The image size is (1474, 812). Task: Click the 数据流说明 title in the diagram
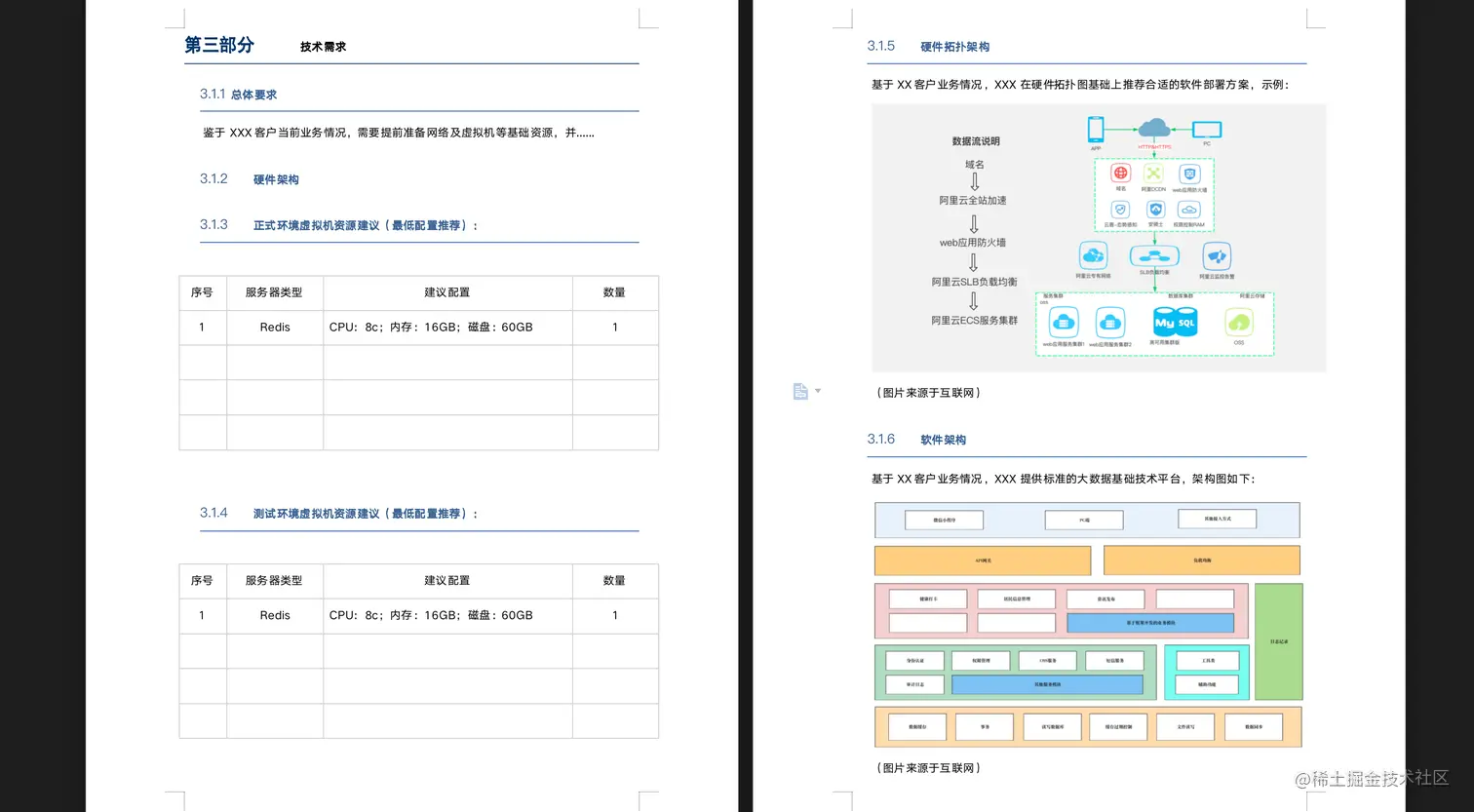pyautogui.click(x=976, y=141)
